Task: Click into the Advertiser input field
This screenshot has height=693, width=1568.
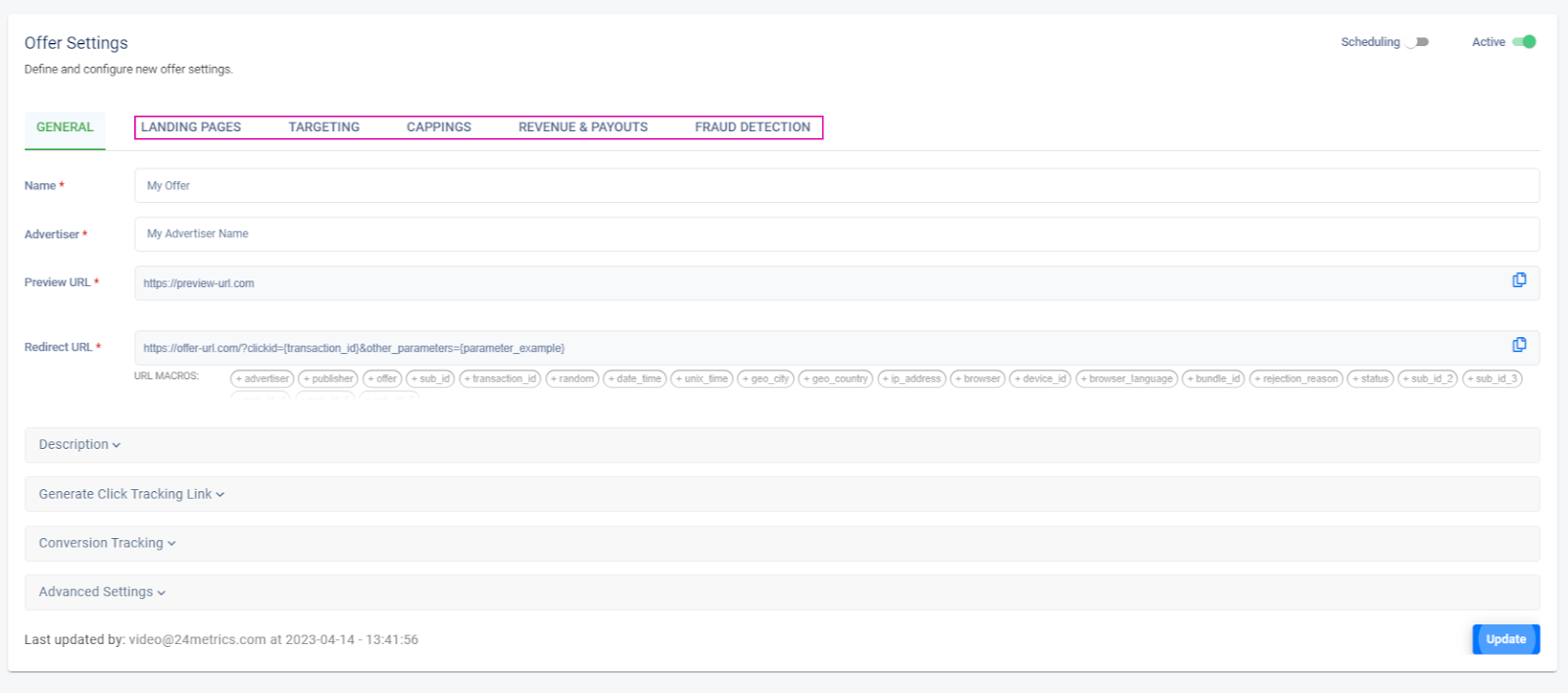Action: 837,234
